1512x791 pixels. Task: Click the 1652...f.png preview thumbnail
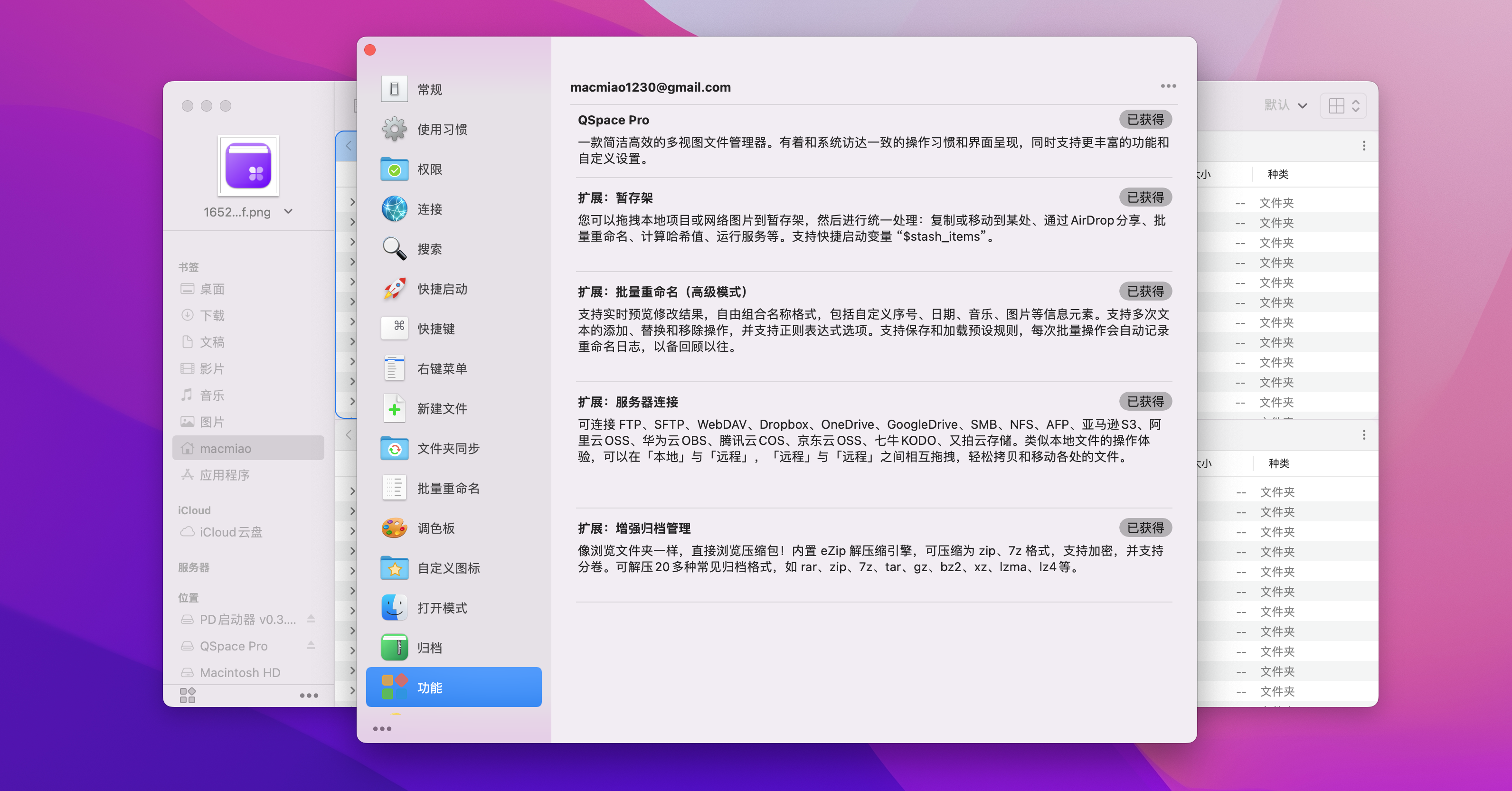click(248, 166)
